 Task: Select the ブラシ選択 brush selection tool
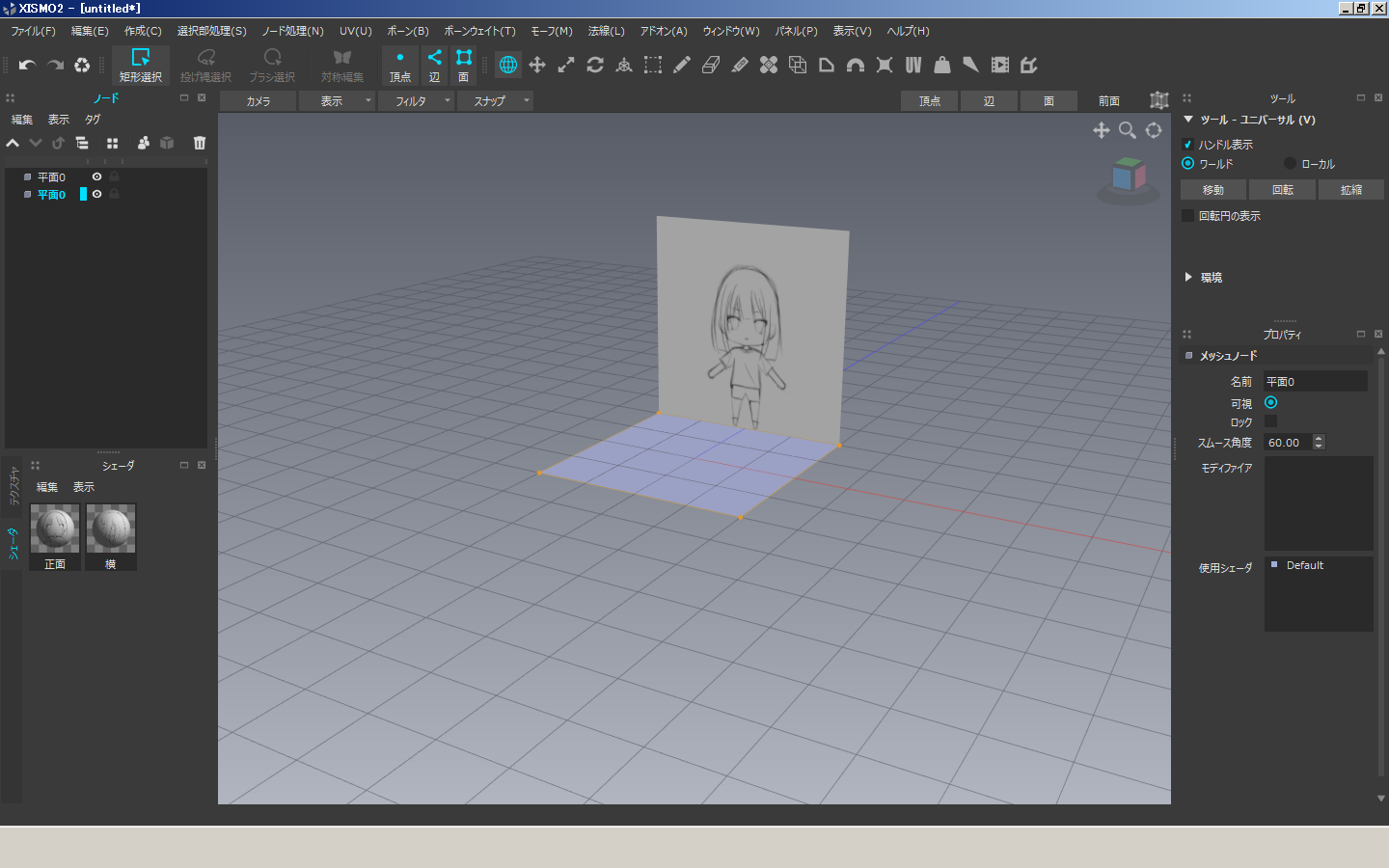(272, 65)
